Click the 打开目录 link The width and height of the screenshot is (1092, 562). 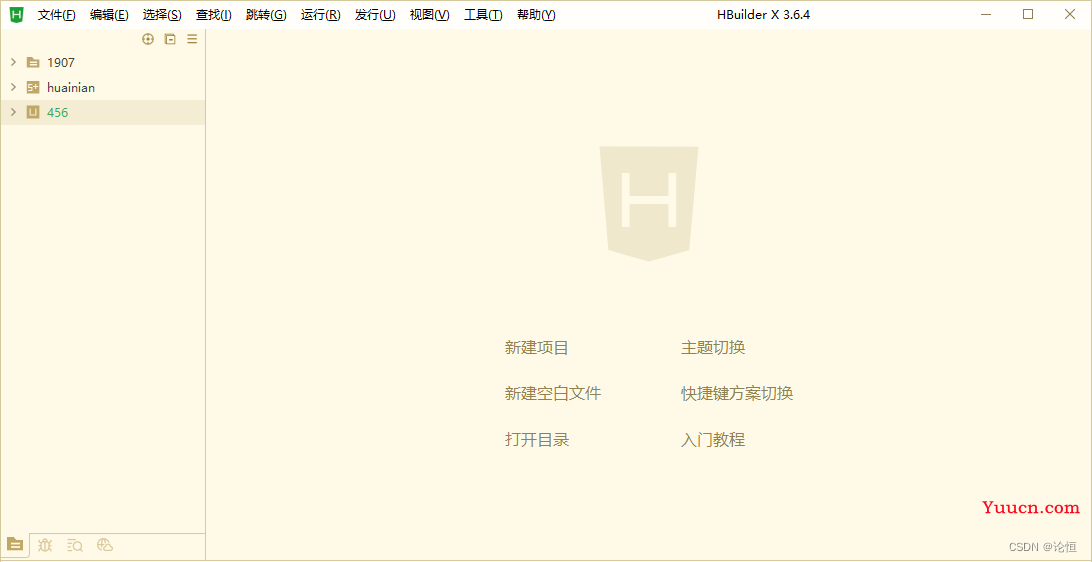(537, 440)
